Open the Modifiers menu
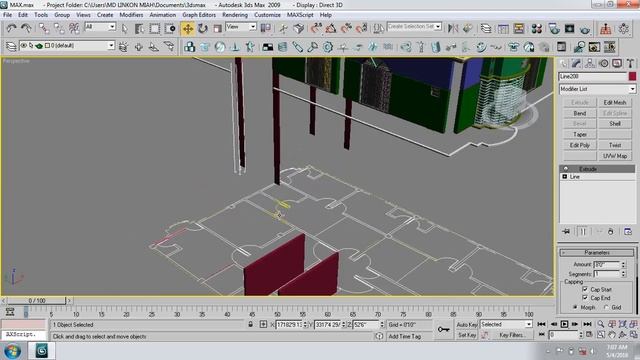Viewport: 640px width, 360px height. click(x=131, y=15)
